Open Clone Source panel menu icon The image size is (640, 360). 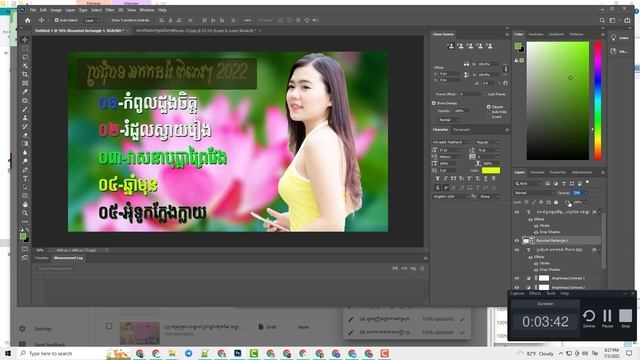[x=507, y=34]
